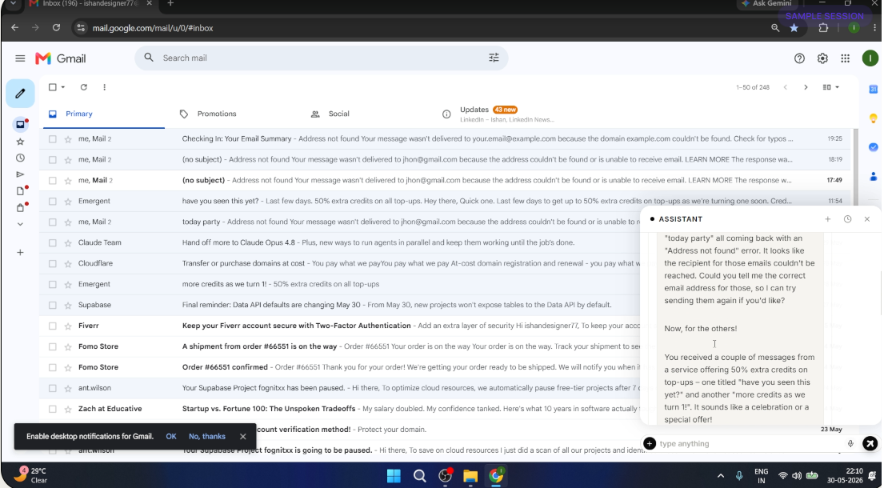This screenshot has width=882, height=488.
Task: Open Drafts icon in sidebar
Action: pos(20,191)
